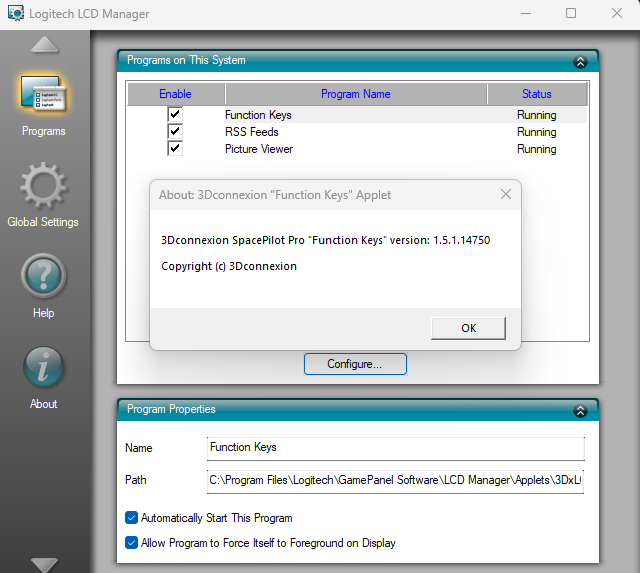The width and height of the screenshot is (640, 573).
Task: Click Running status of Picture Viewer
Action: tap(536, 149)
